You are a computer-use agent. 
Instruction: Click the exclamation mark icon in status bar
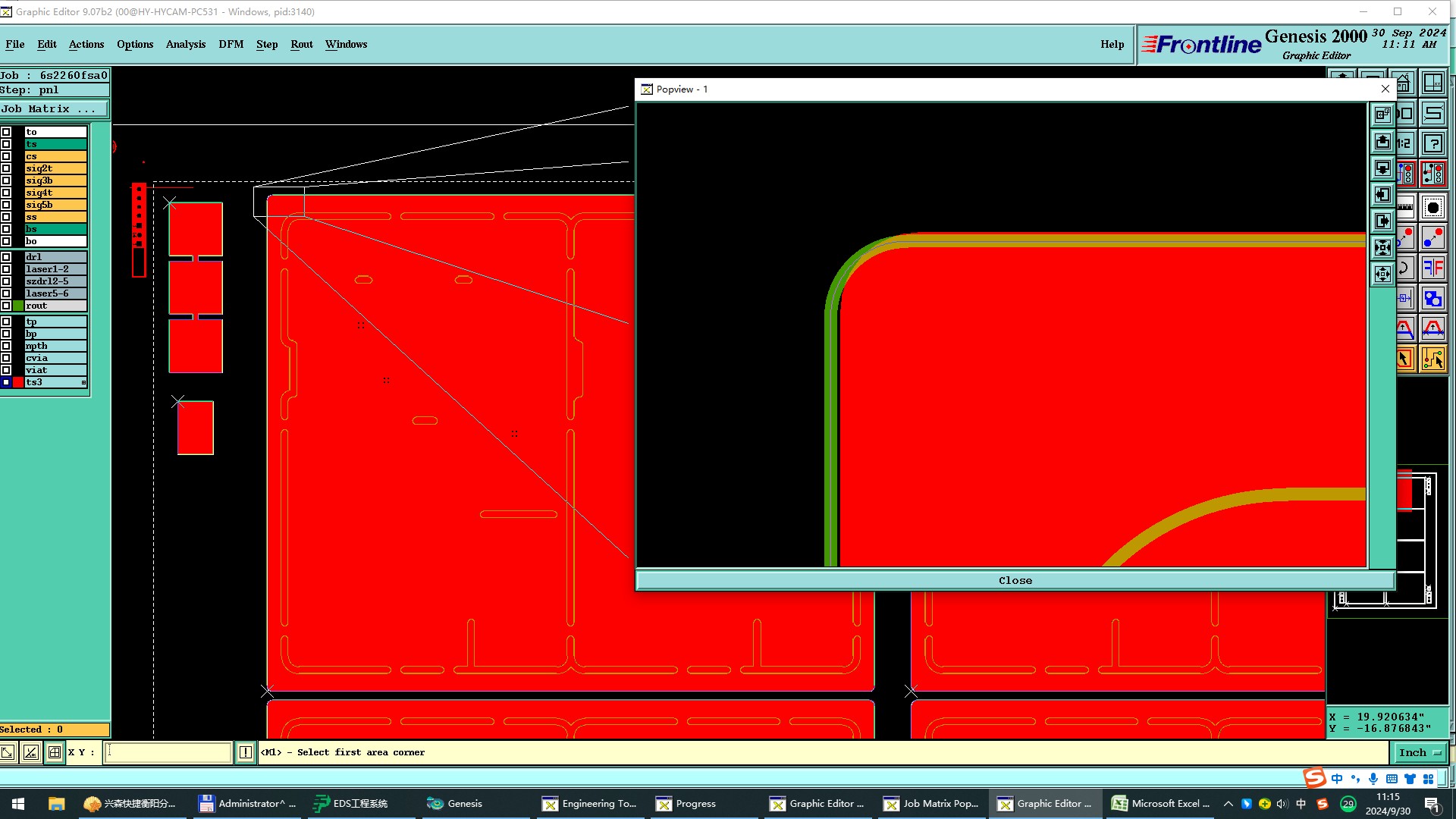tap(246, 752)
